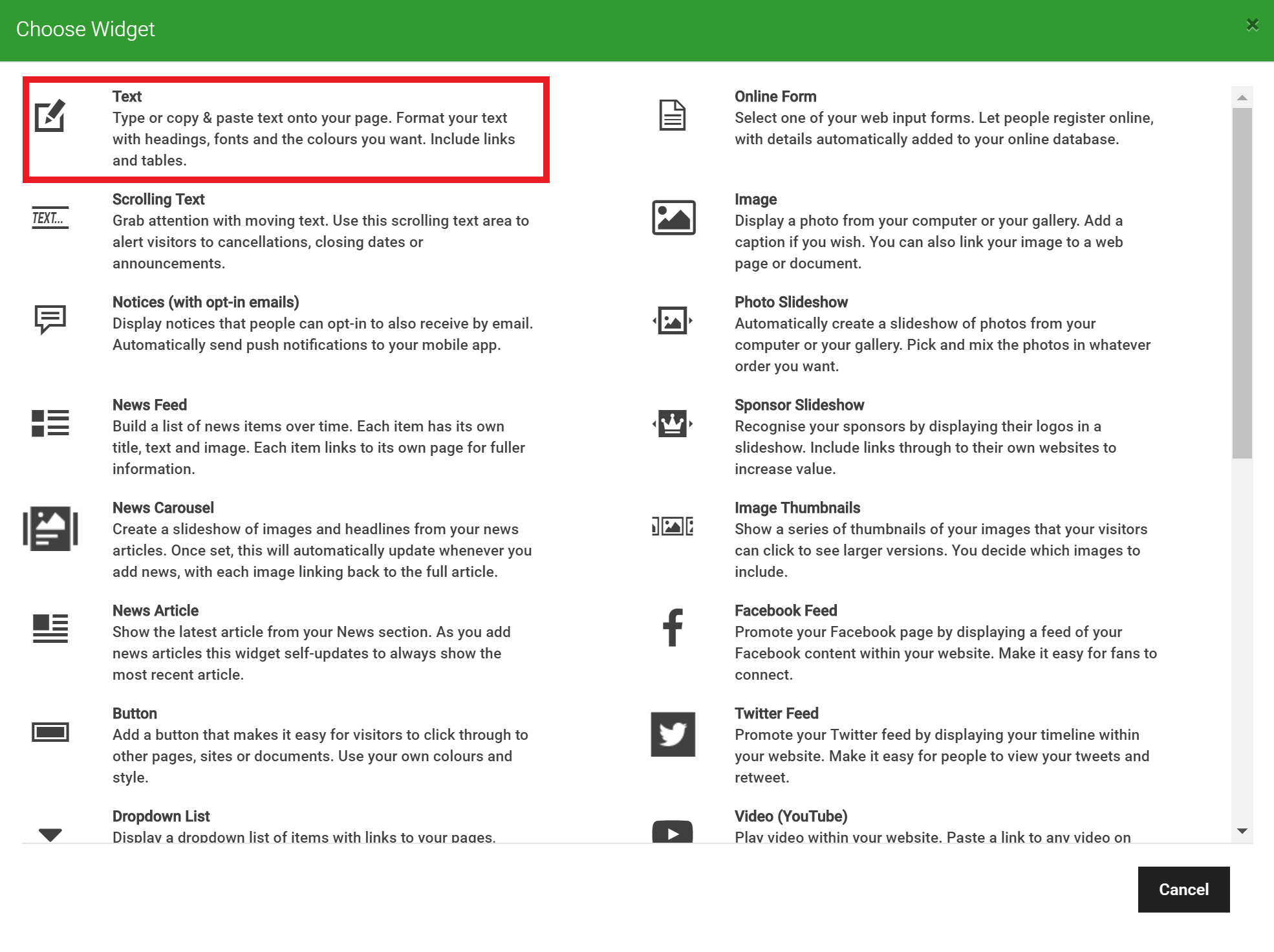The image size is (1274, 952).
Task: Select the Text widget pencil icon
Action: [50, 116]
